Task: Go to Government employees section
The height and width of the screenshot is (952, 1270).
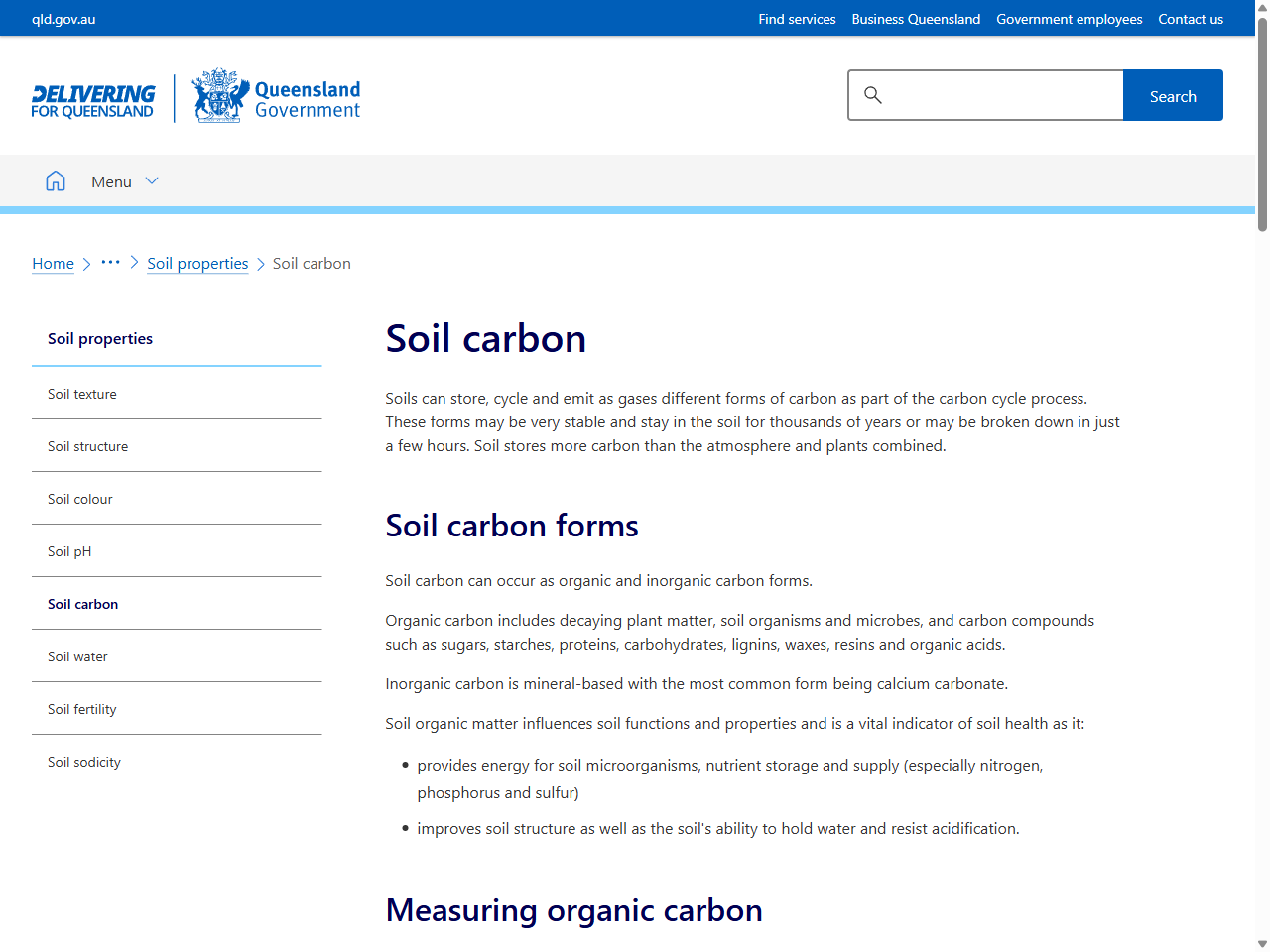Action: coord(1069,18)
